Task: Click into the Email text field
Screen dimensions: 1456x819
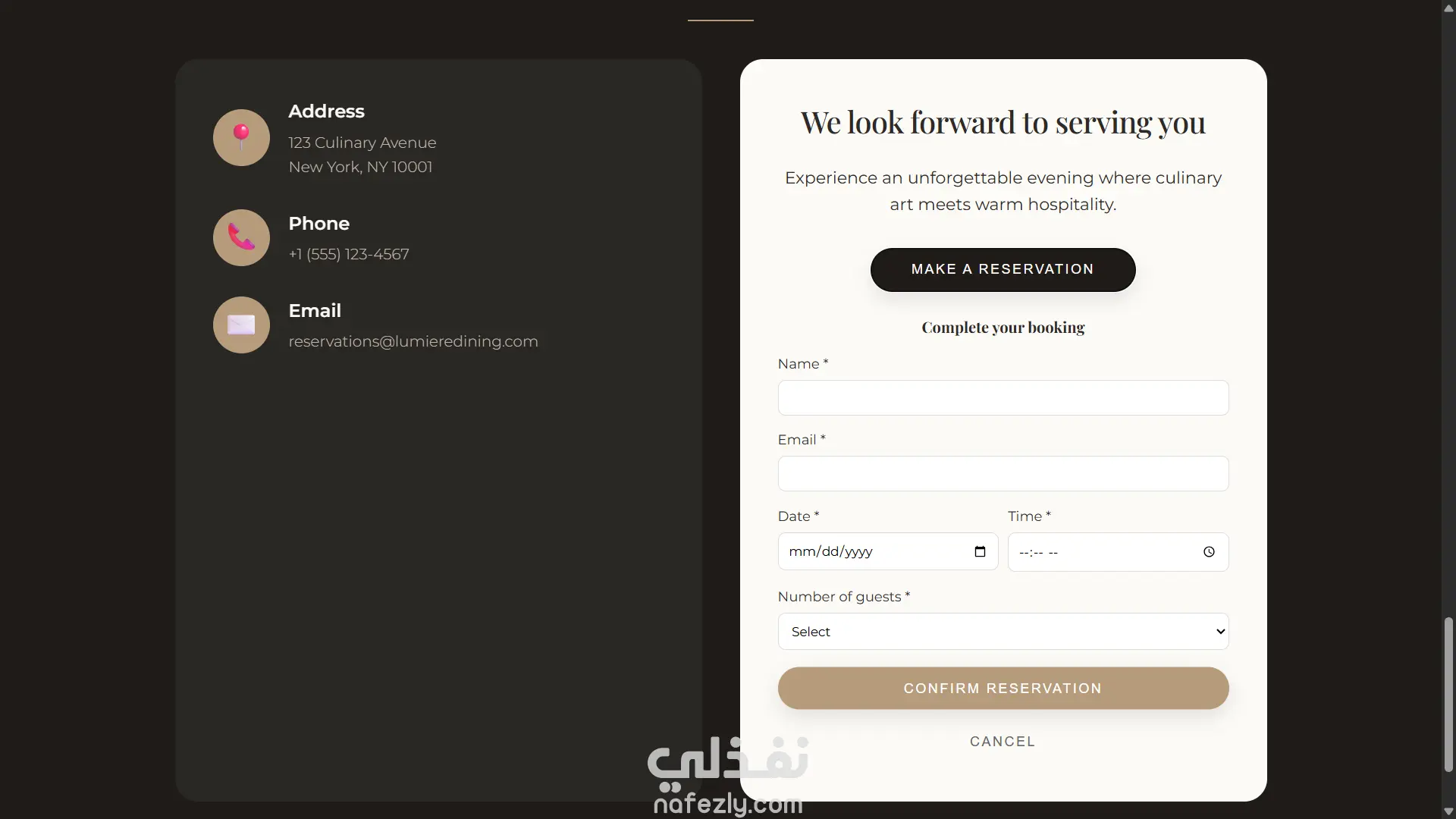Action: 1003,474
